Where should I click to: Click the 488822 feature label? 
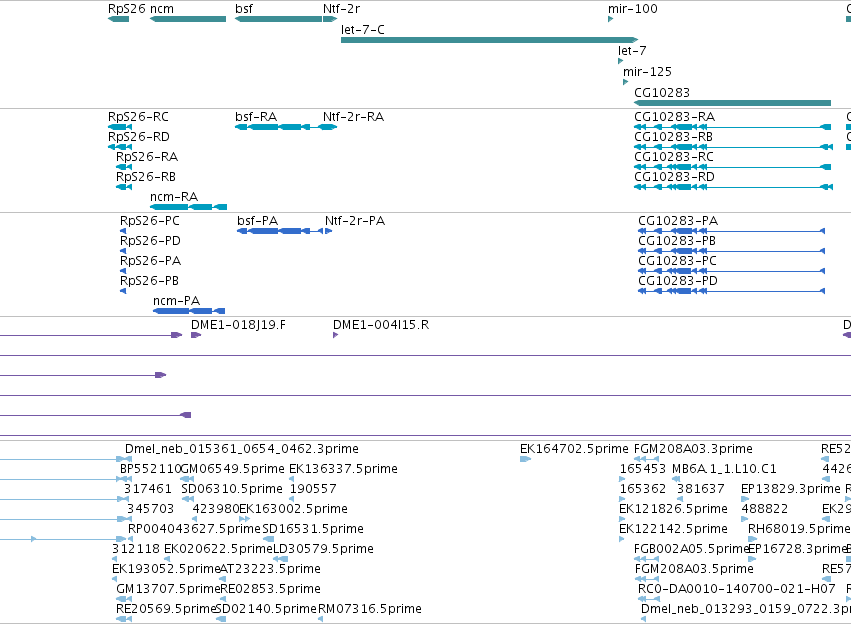click(x=764, y=509)
